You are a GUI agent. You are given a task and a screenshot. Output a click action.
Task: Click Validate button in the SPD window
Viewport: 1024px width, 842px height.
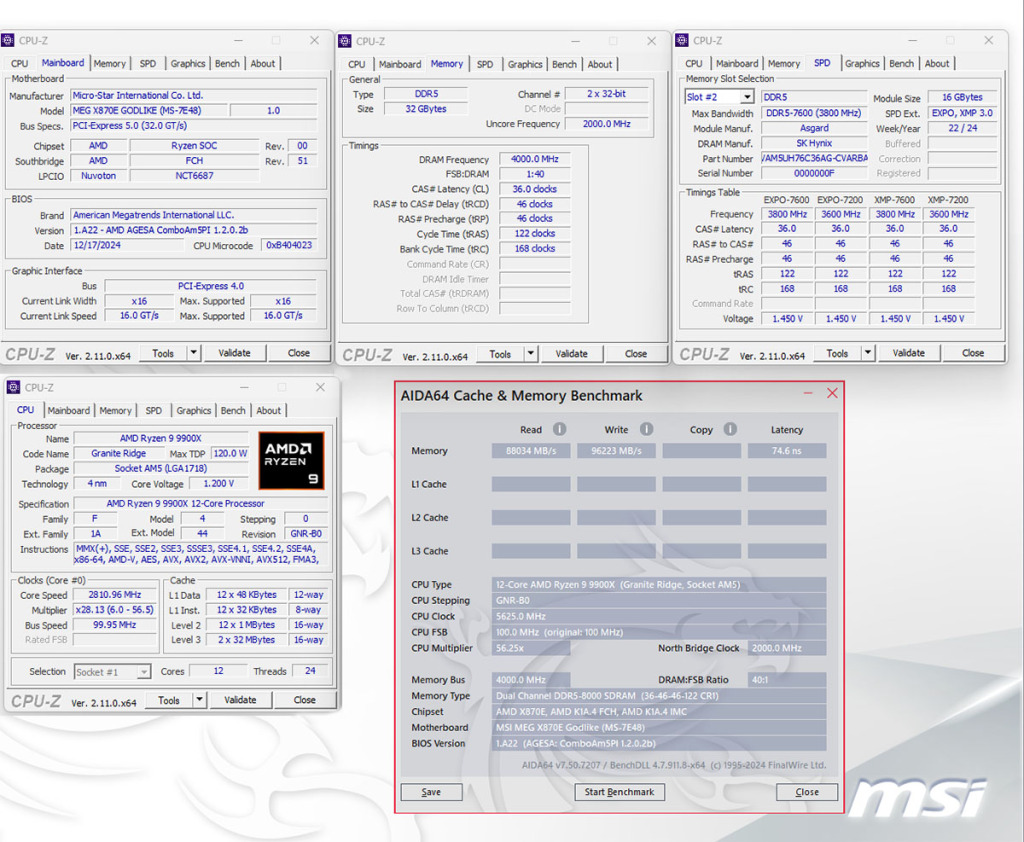pos(908,353)
